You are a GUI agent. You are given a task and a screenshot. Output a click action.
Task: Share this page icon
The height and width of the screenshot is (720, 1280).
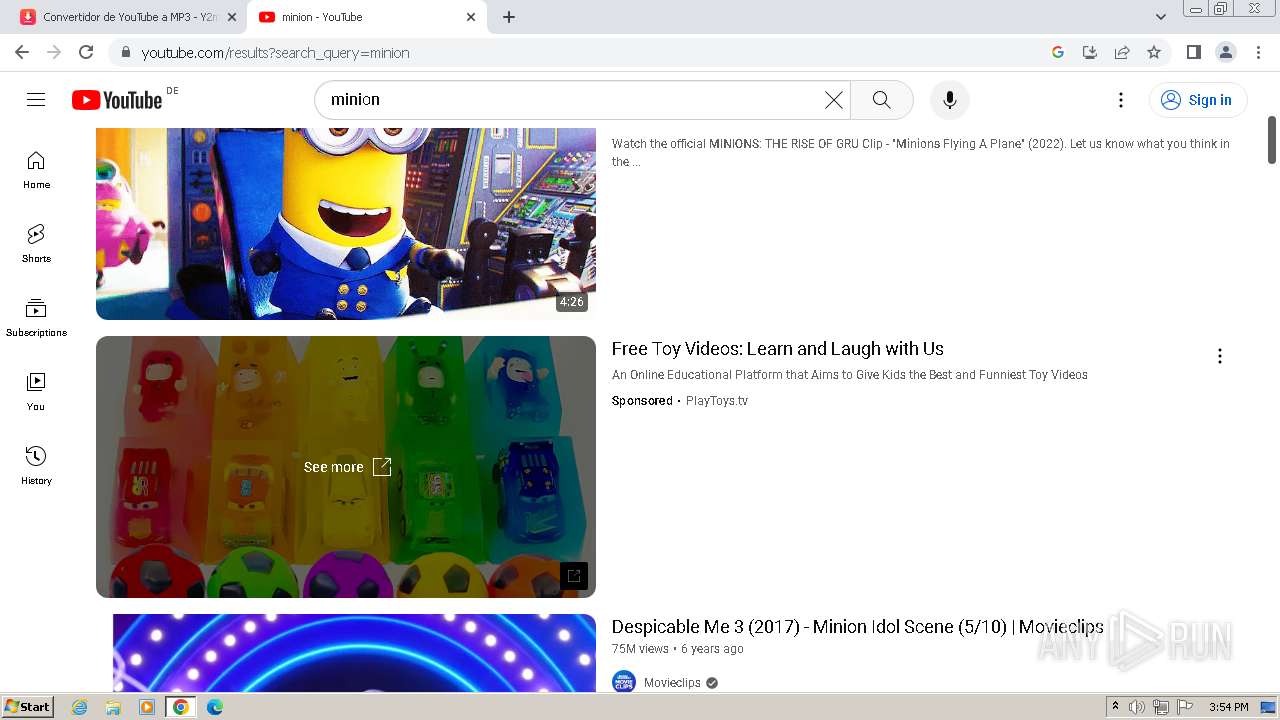pyautogui.click(x=1122, y=52)
